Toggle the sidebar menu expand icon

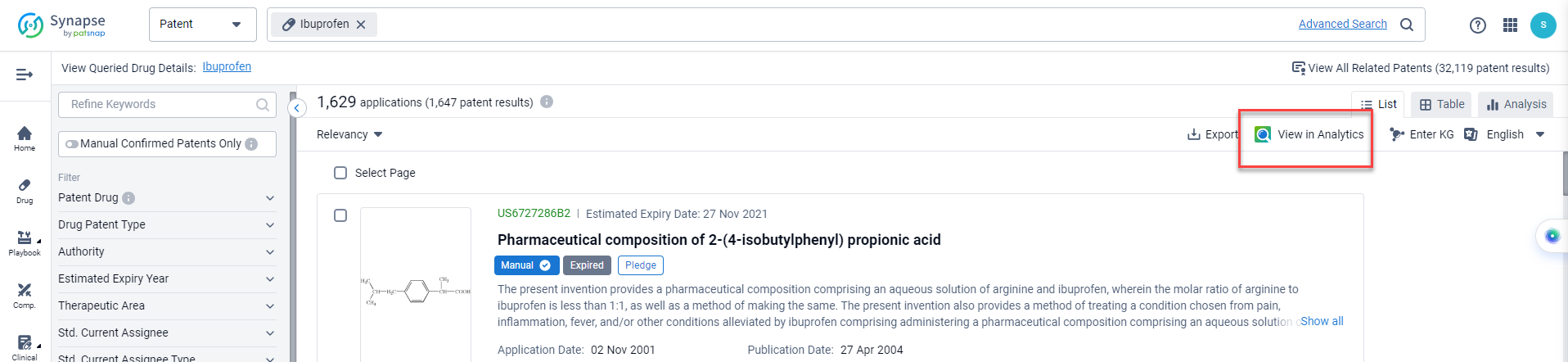[25, 75]
